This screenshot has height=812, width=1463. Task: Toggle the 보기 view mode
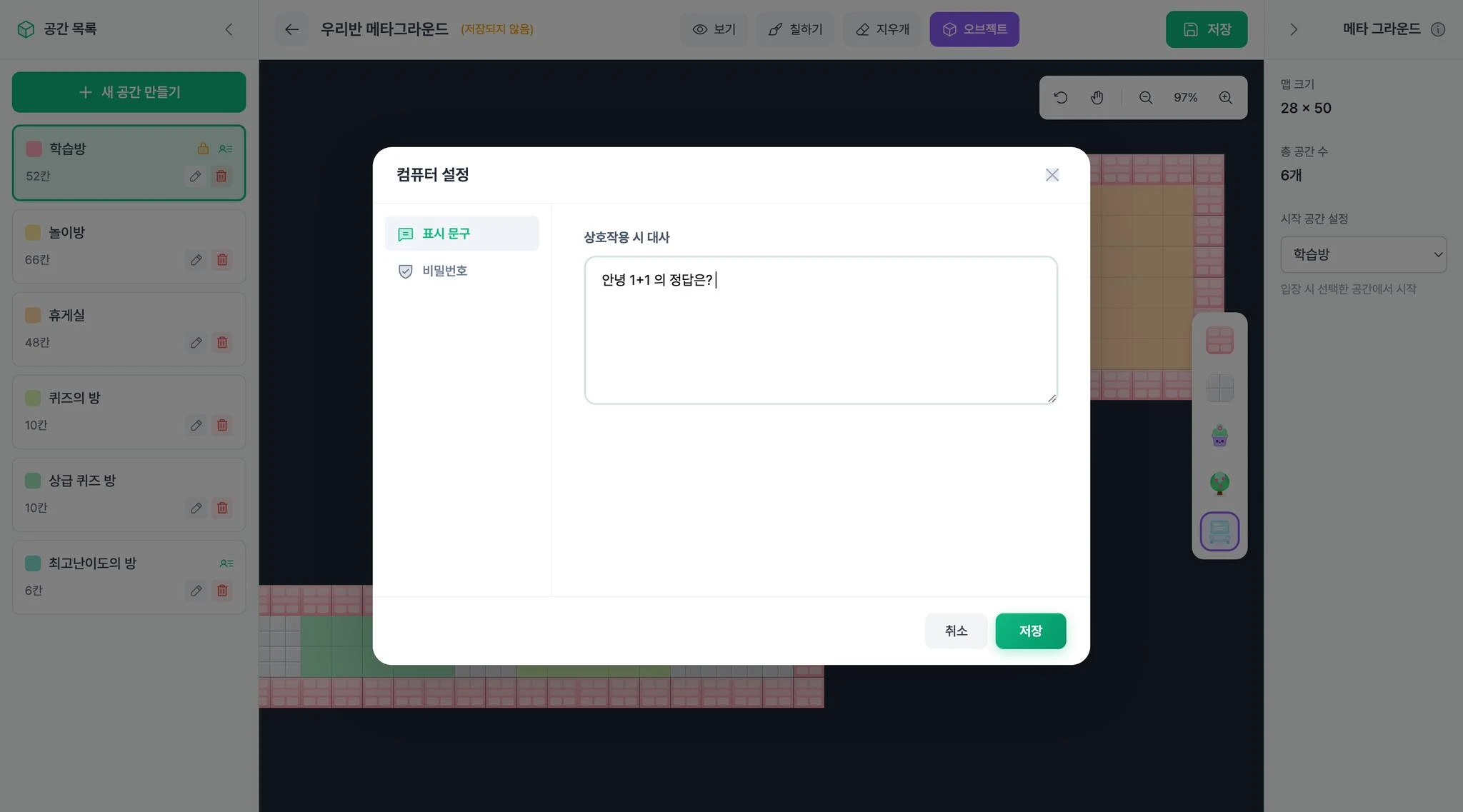pos(714,29)
